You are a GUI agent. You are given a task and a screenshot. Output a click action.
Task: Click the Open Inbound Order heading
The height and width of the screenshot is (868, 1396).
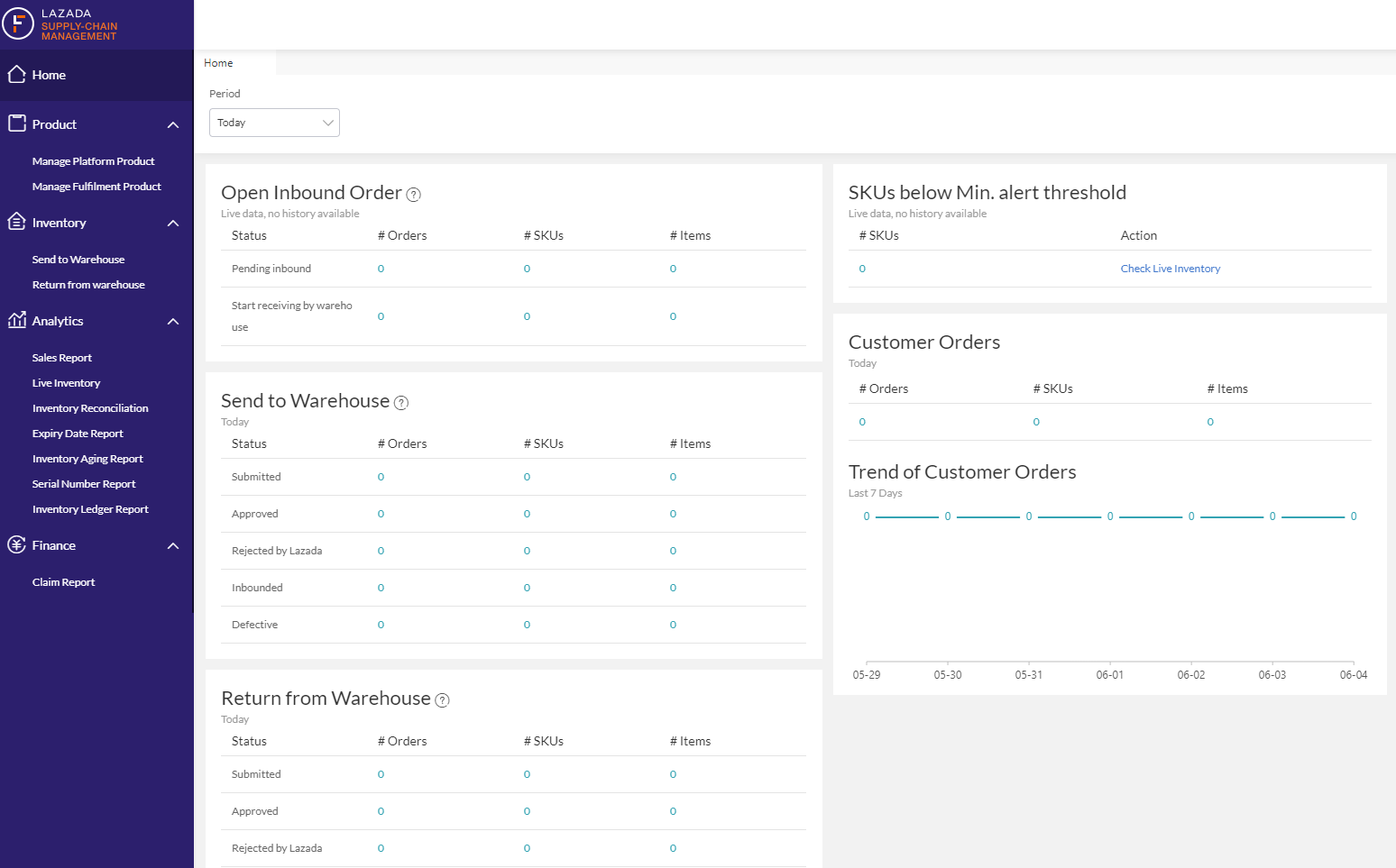point(311,193)
